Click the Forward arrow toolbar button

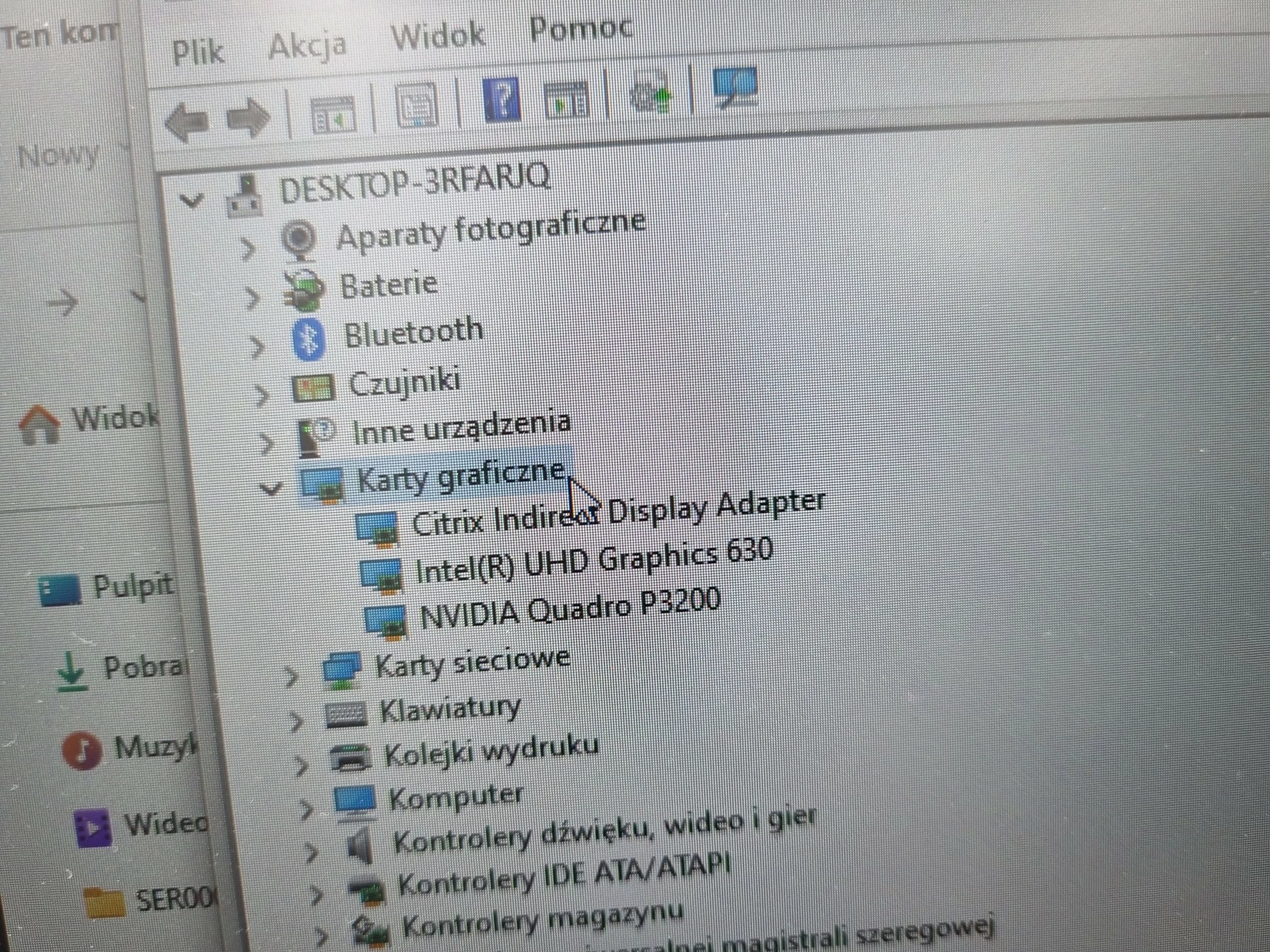248,118
